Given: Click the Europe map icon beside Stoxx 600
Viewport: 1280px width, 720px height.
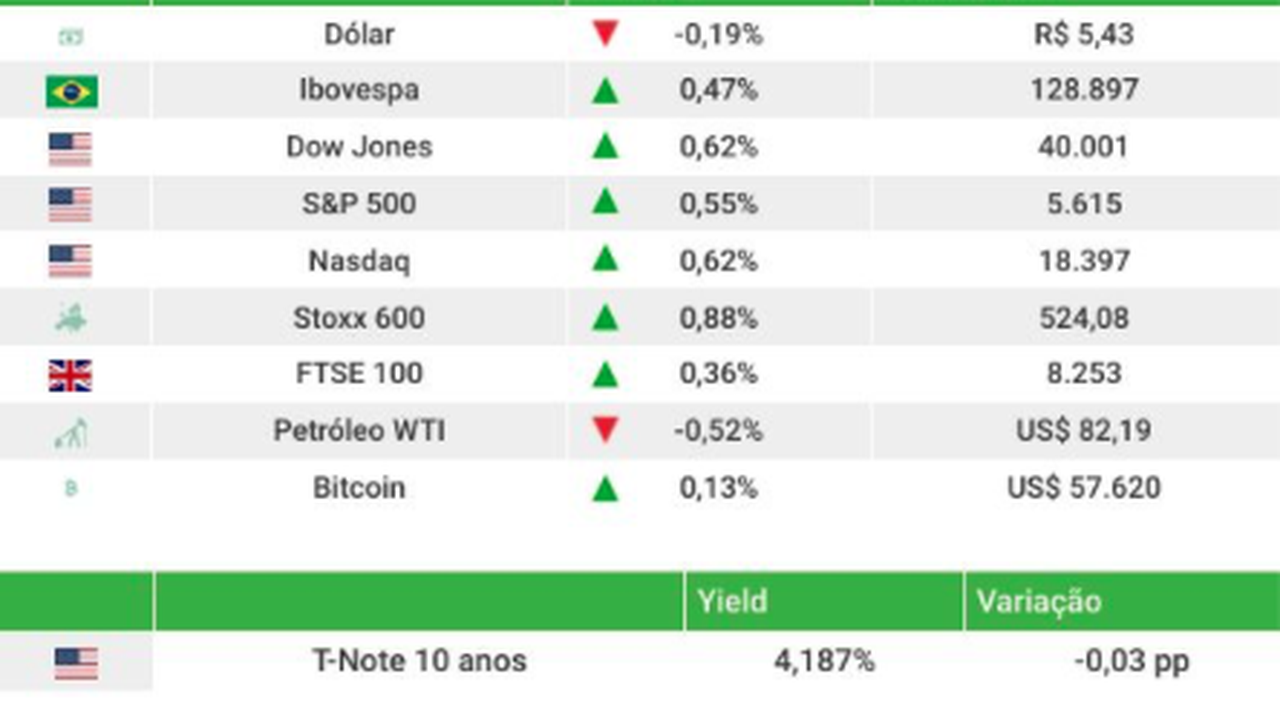Looking at the screenshot, I should (71, 319).
